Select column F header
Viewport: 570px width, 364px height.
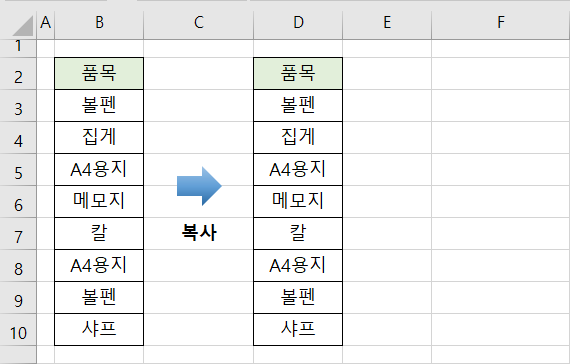(501, 24)
